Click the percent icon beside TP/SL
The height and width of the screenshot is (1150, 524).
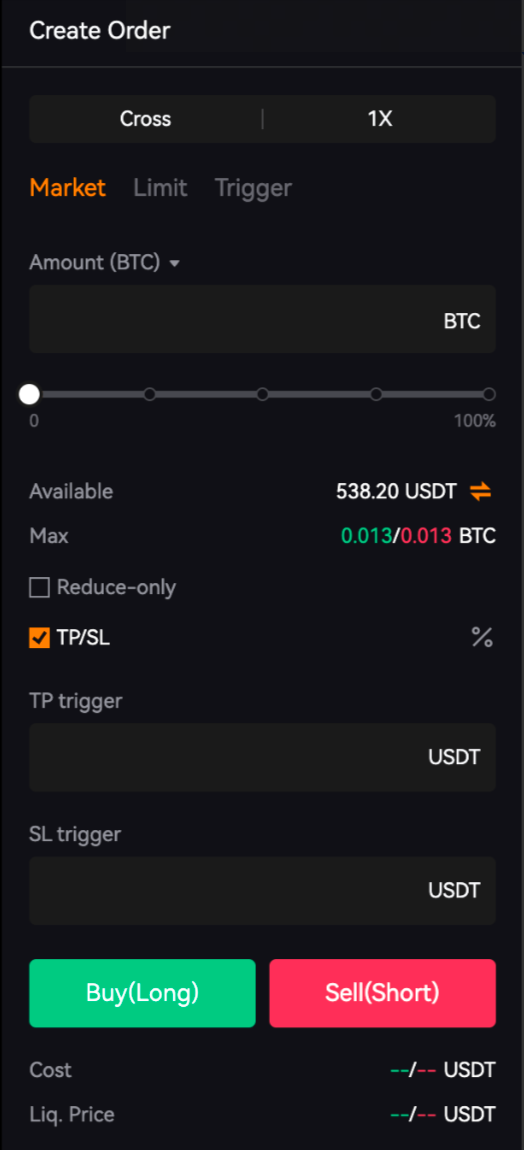[x=482, y=638]
